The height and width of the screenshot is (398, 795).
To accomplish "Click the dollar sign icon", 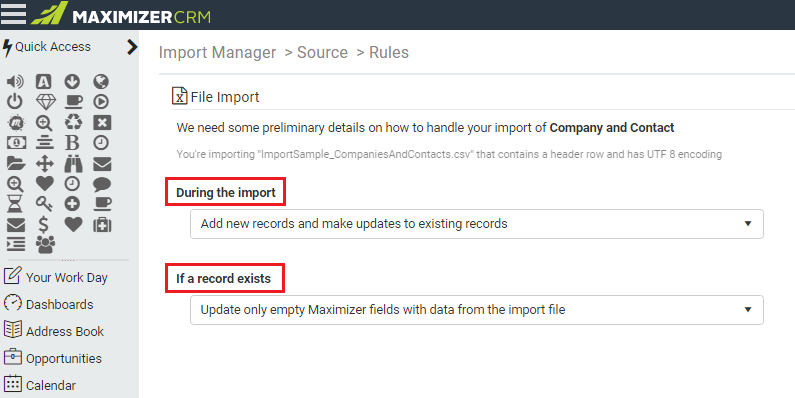I will 44,224.
